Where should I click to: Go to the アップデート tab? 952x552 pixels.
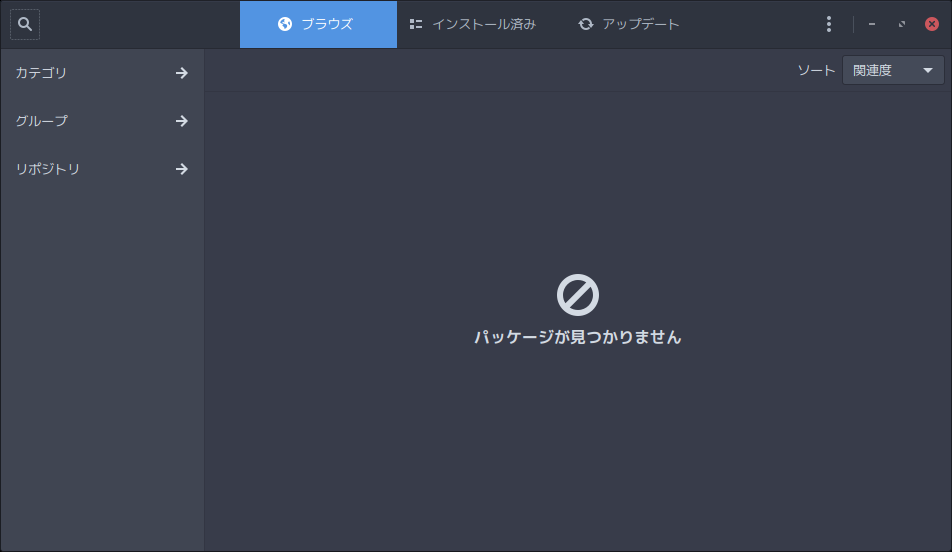(x=628, y=24)
